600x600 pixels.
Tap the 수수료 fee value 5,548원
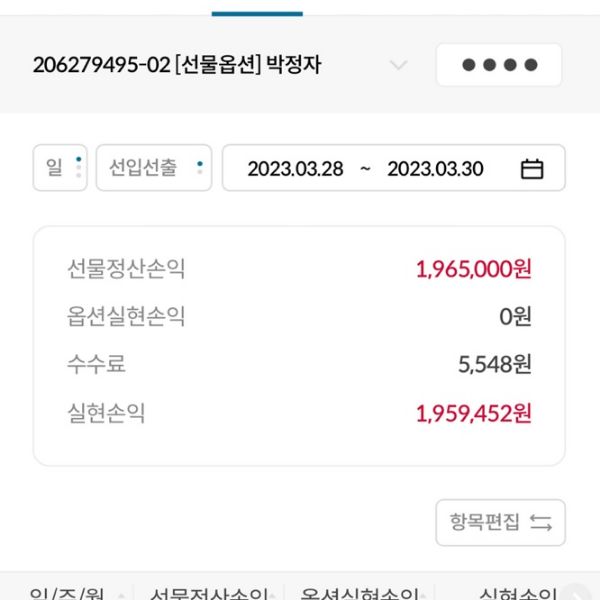tap(494, 365)
